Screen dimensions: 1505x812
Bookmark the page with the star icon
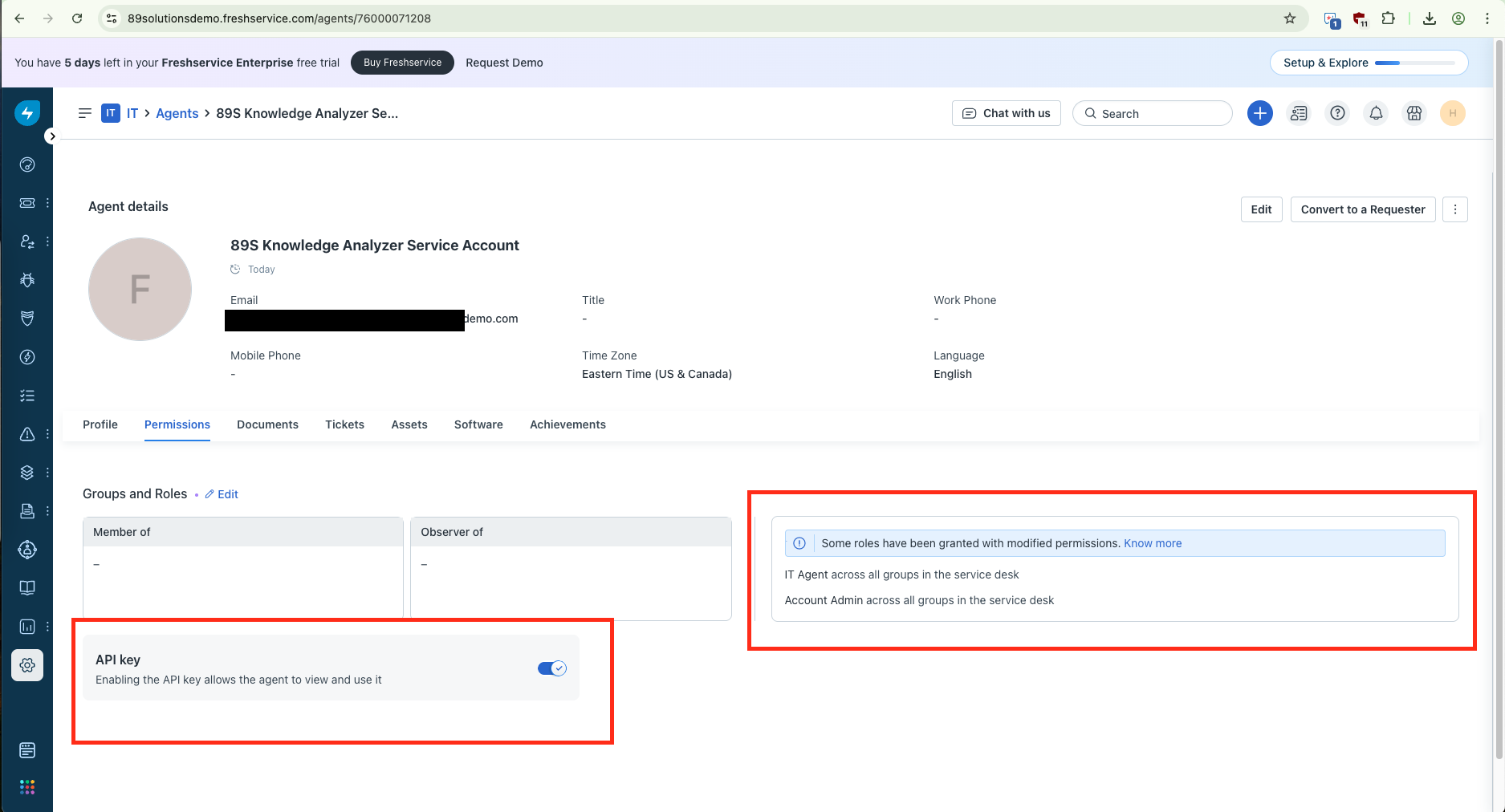1290,18
